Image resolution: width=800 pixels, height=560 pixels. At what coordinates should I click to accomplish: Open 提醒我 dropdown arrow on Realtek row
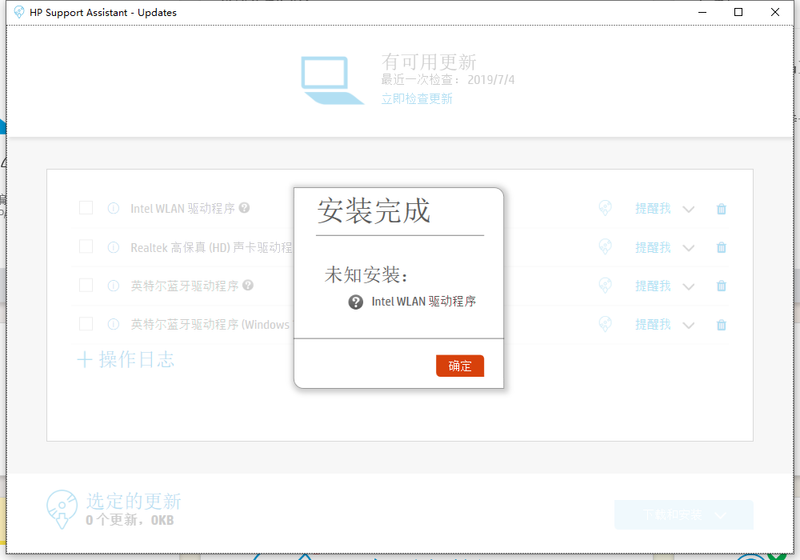pos(688,248)
